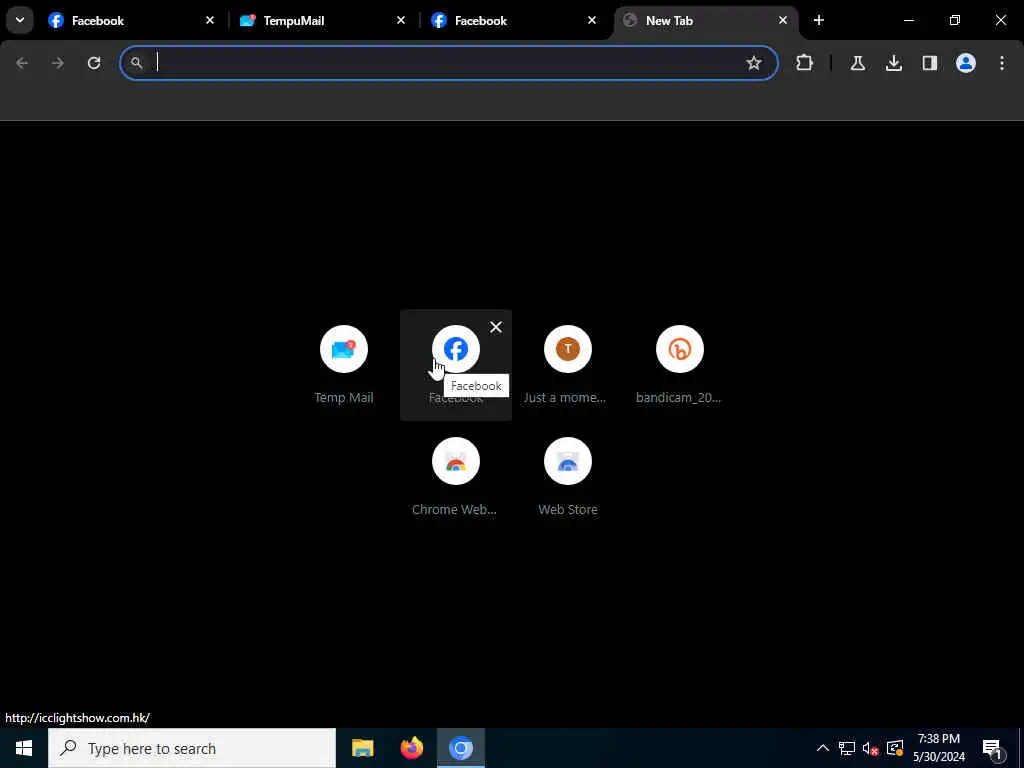Open a new tab with plus button
This screenshot has width=1024, height=768.
(x=819, y=20)
